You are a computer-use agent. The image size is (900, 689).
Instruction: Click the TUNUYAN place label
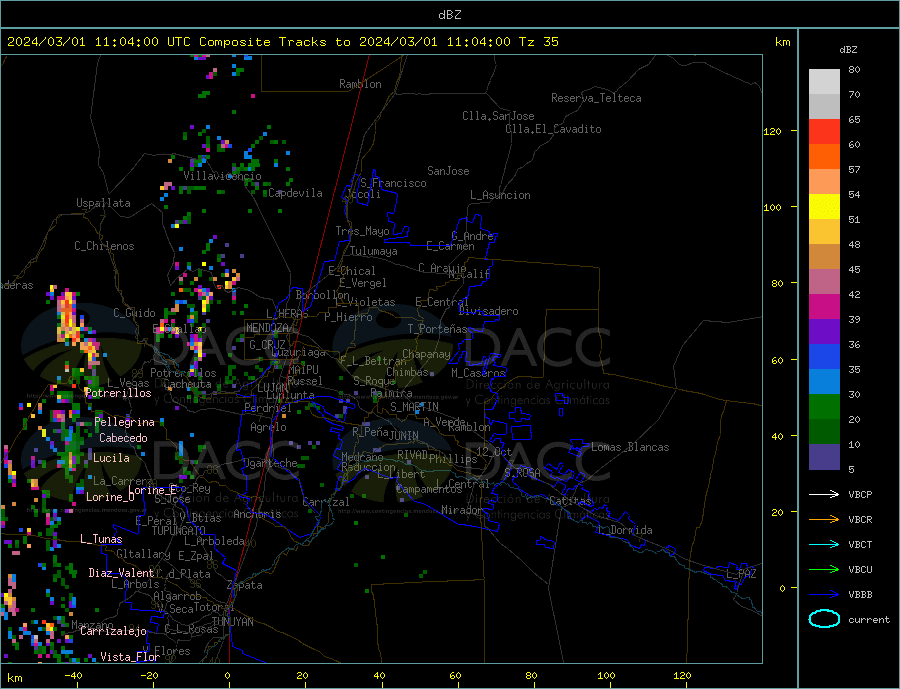click(x=232, y=622)
